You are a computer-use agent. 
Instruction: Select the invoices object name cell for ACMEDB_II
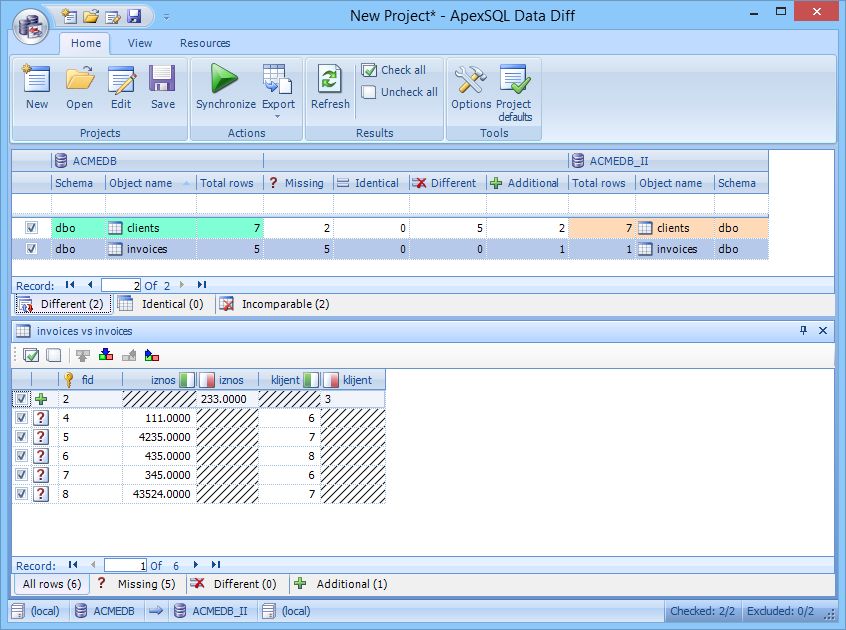[x=674, y=249]
